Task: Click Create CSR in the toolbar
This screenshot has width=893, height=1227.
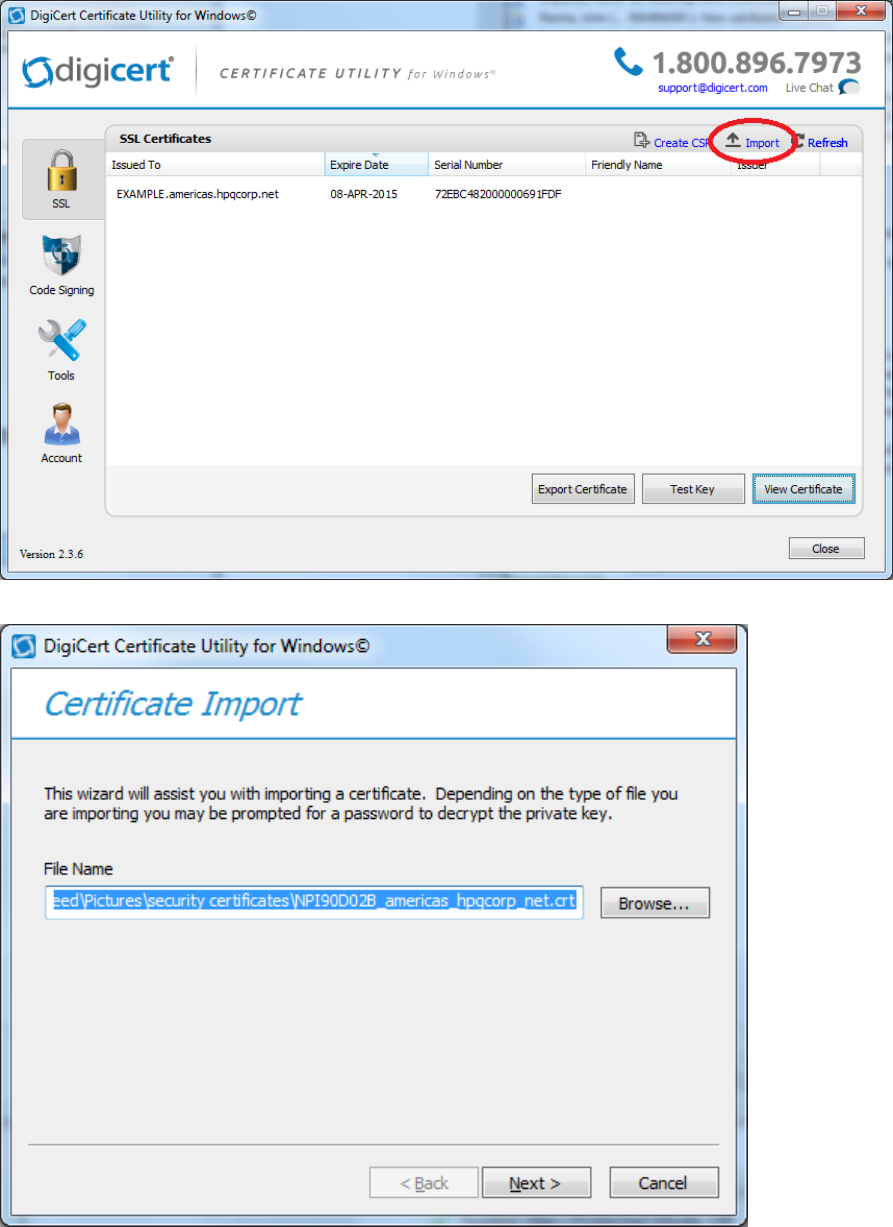Action: tap(671, 142)
